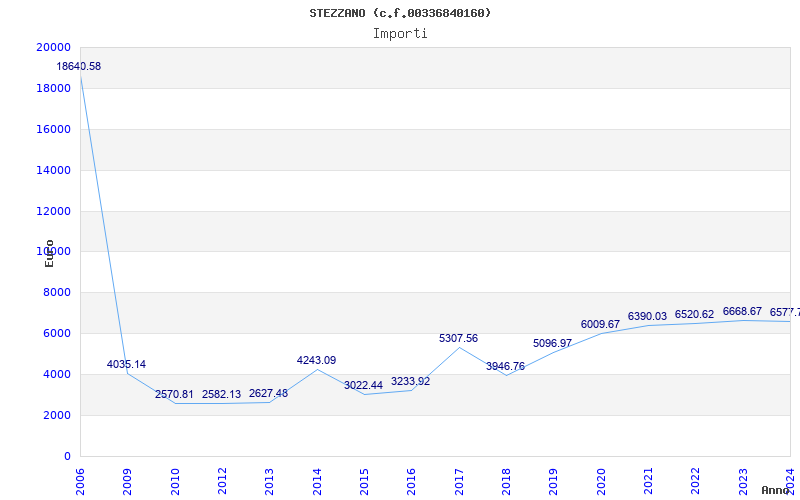Click the 2006 x-axis year
This screenshot has height=500, width=800.
pyautogui.click(x=80, y=481)
